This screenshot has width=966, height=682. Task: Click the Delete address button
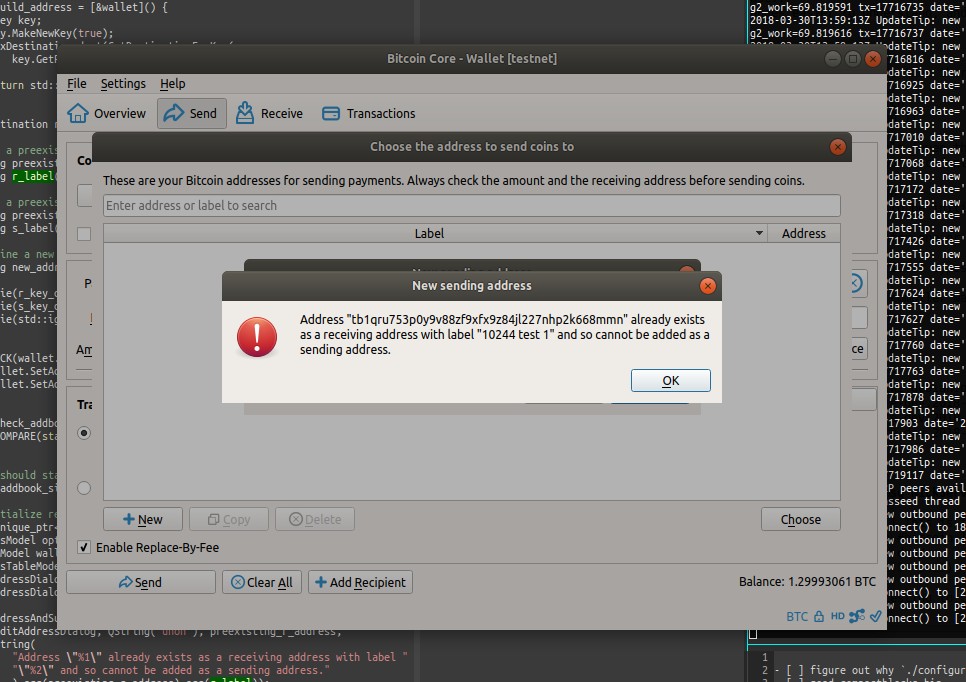click(x=315, y=519)
